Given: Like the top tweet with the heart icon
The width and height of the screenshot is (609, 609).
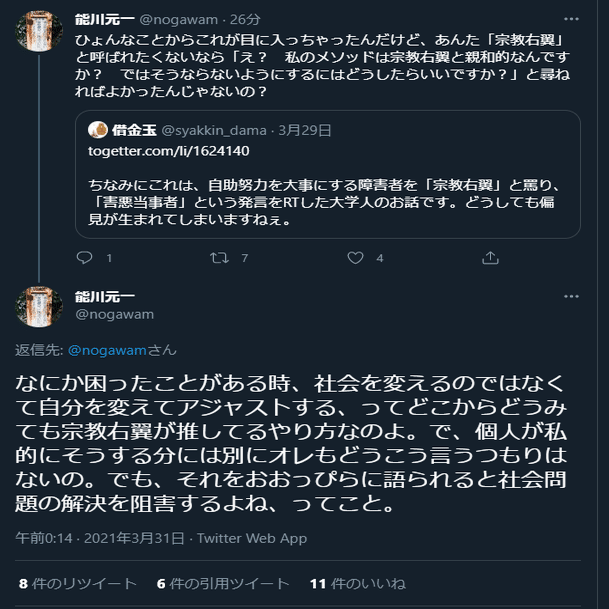Looking at the screenshot, I should 355,257.
